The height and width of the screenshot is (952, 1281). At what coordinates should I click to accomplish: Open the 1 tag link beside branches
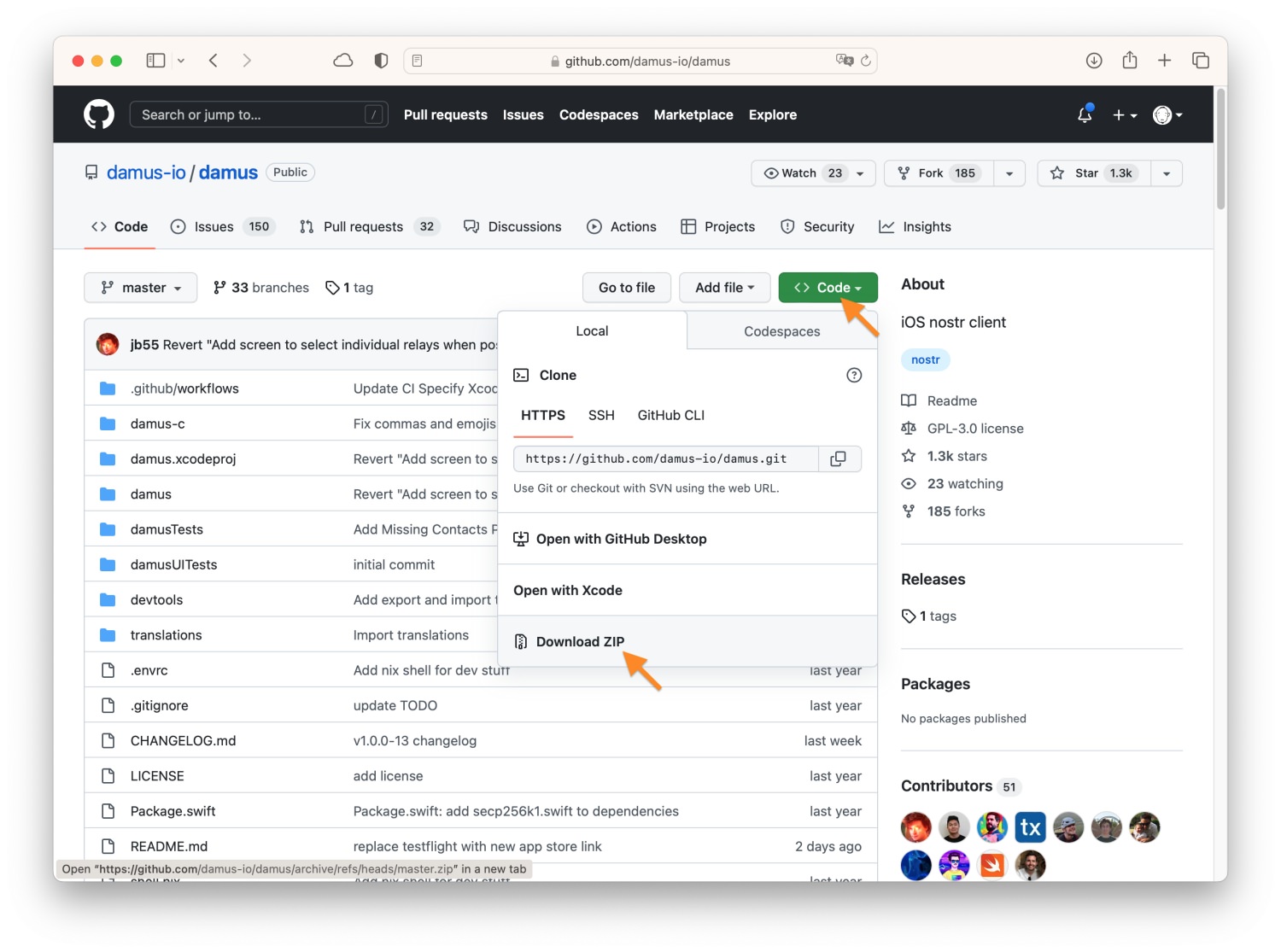point(349,288)
